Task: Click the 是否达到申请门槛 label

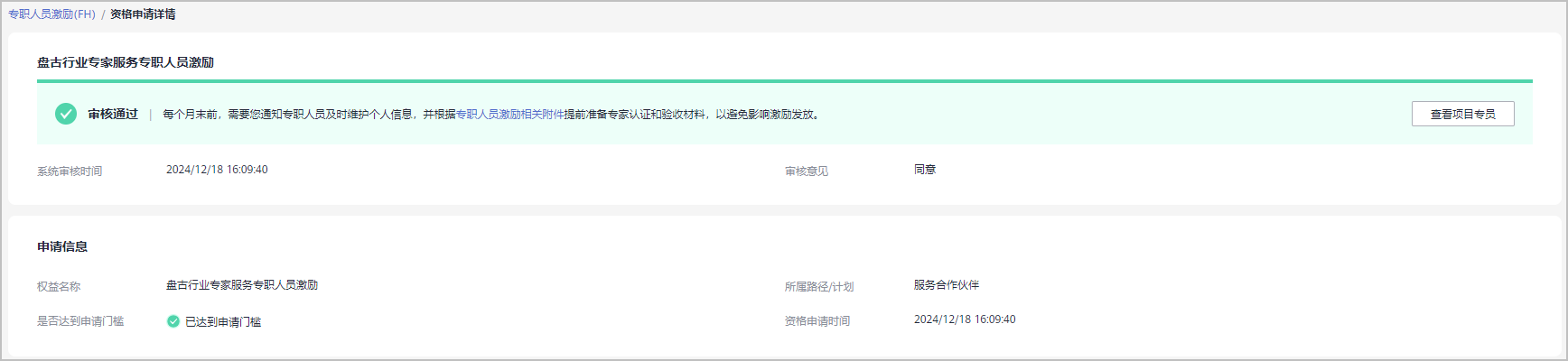Action: pos(80,321)
